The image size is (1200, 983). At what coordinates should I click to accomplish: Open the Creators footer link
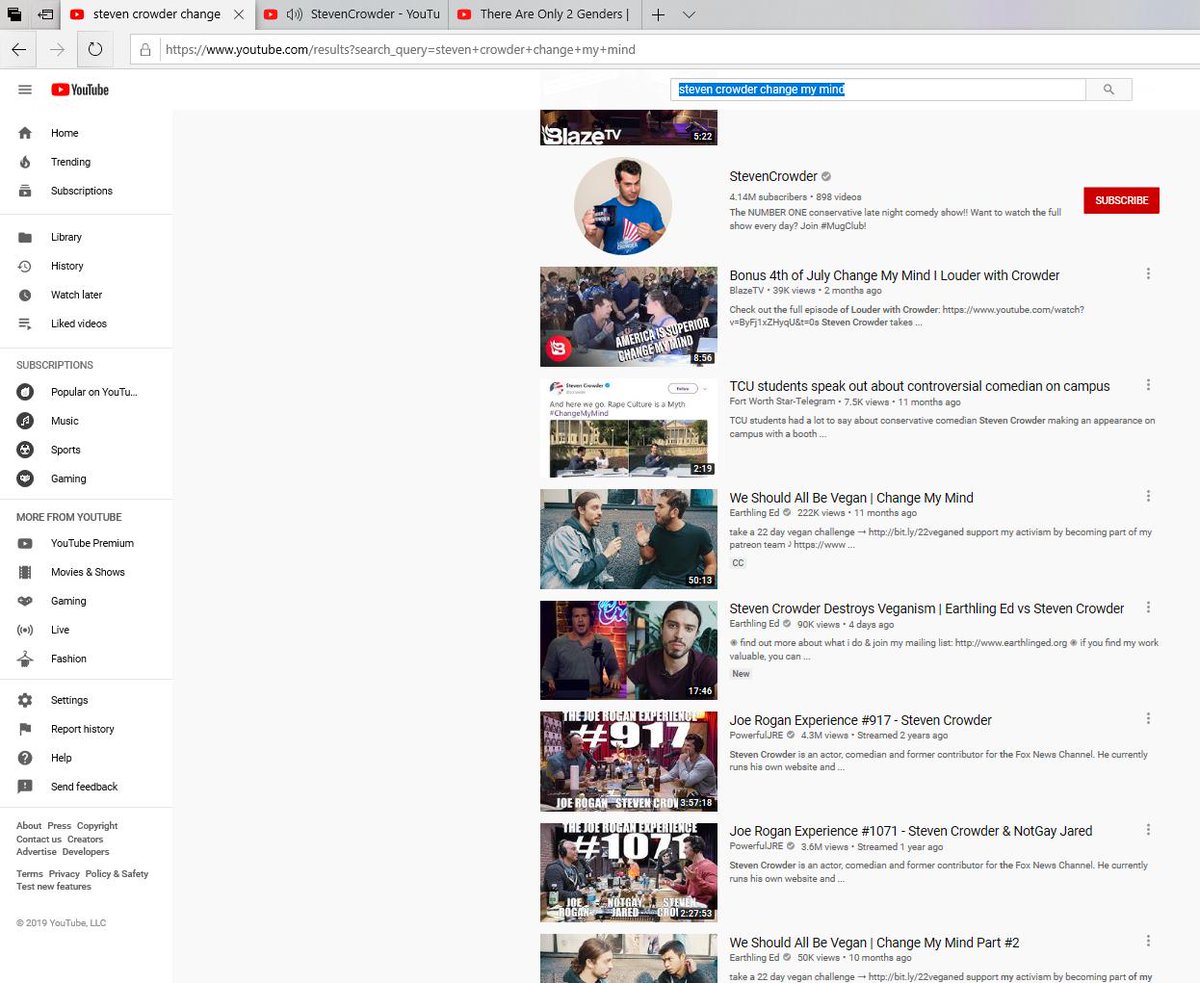(x=85, y=839)
